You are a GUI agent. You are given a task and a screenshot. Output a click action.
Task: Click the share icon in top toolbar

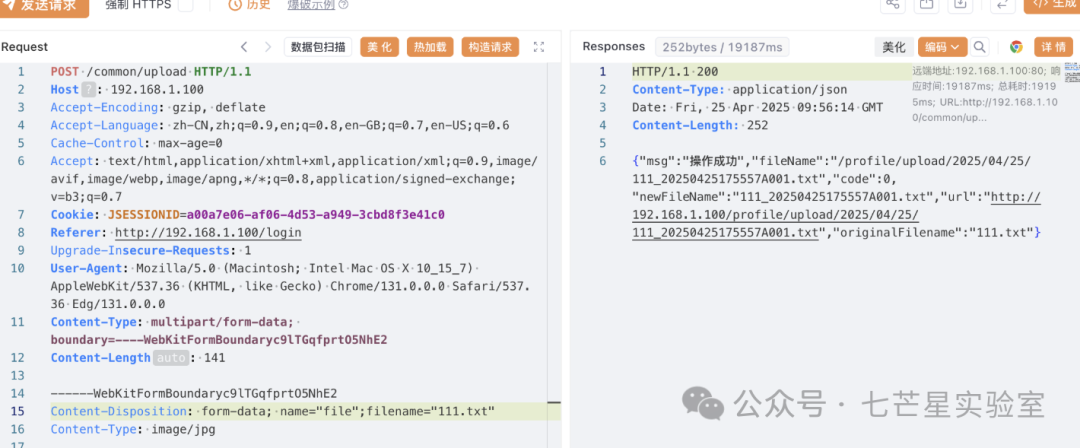(893, 5)
